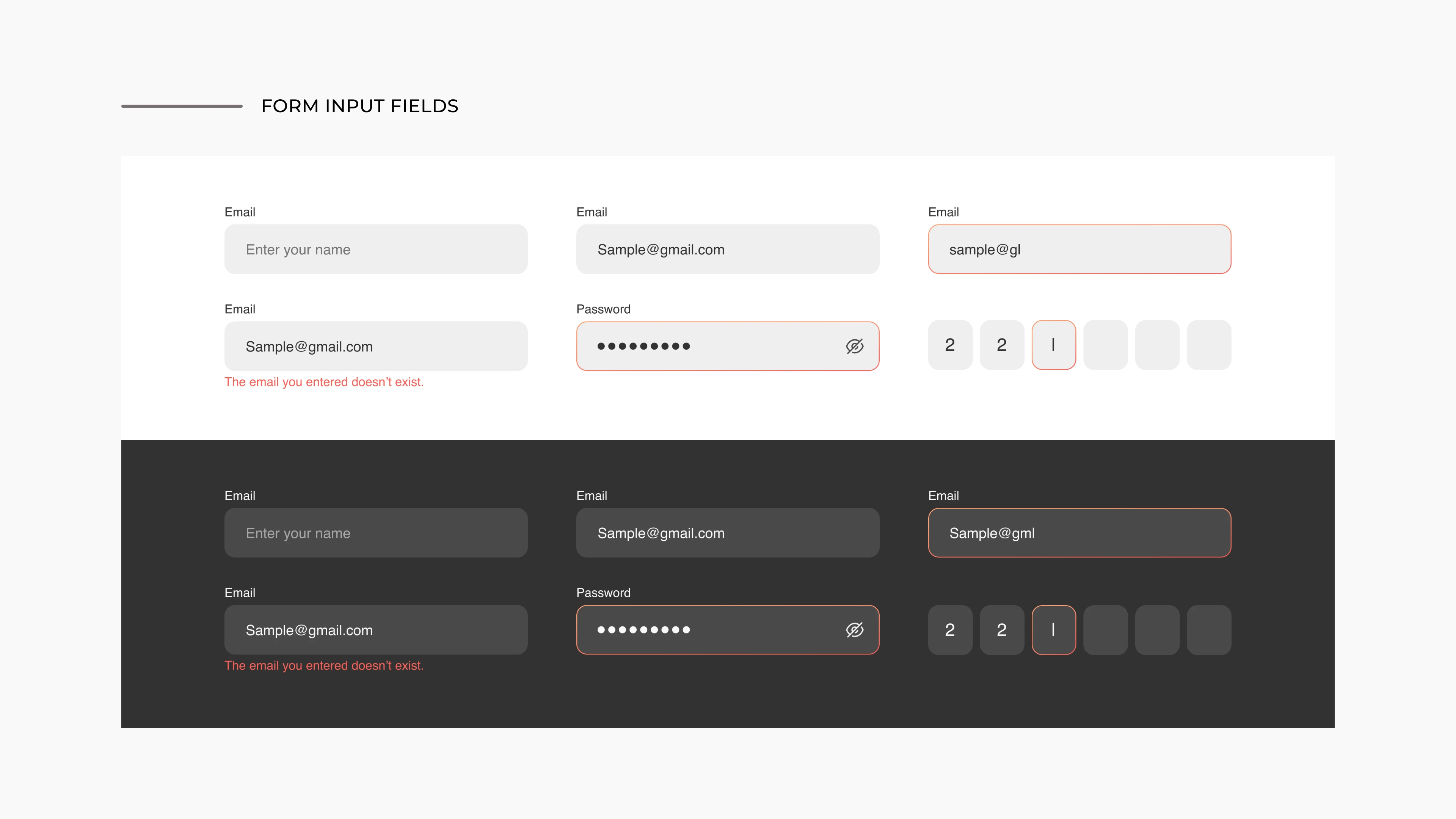This screenshot has width=1456, height=819.
Task: Click 'Email' label above dark 'Sample@gml' field
Action: point(943,495)
